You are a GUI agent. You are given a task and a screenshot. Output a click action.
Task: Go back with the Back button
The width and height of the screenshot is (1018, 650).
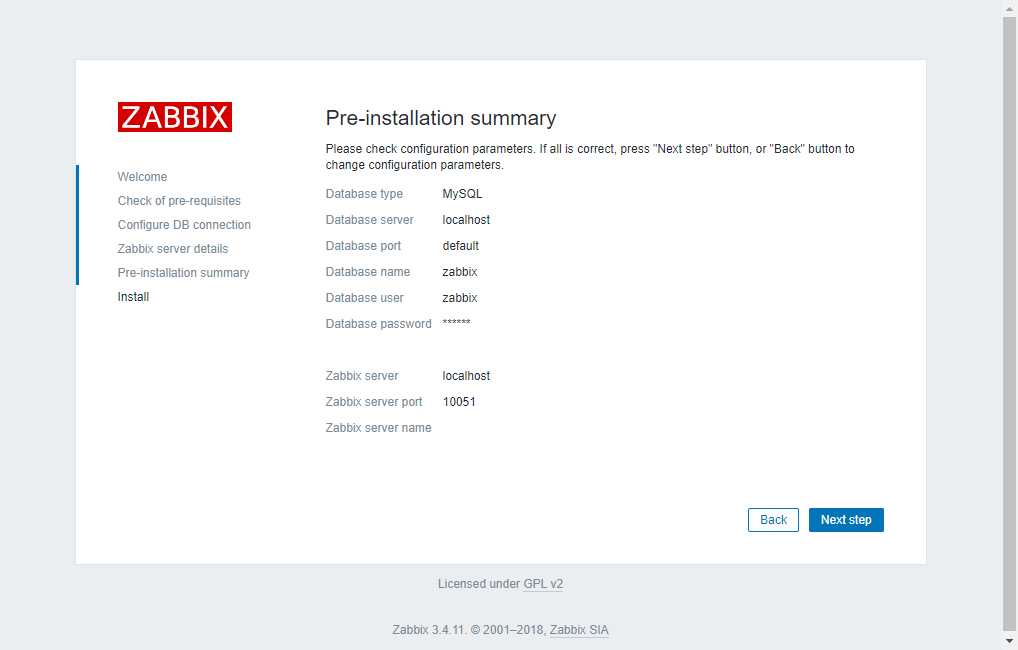[773, 519]
